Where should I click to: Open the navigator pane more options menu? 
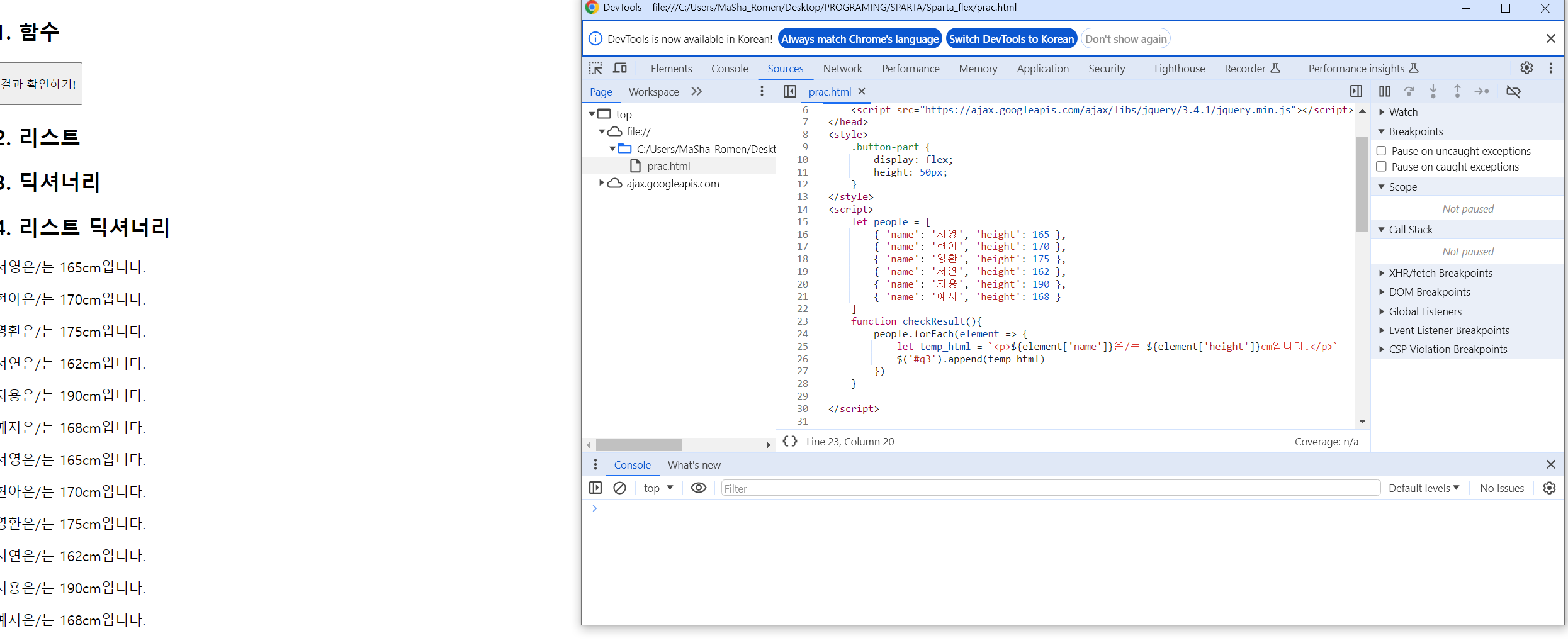coord(762,91)
